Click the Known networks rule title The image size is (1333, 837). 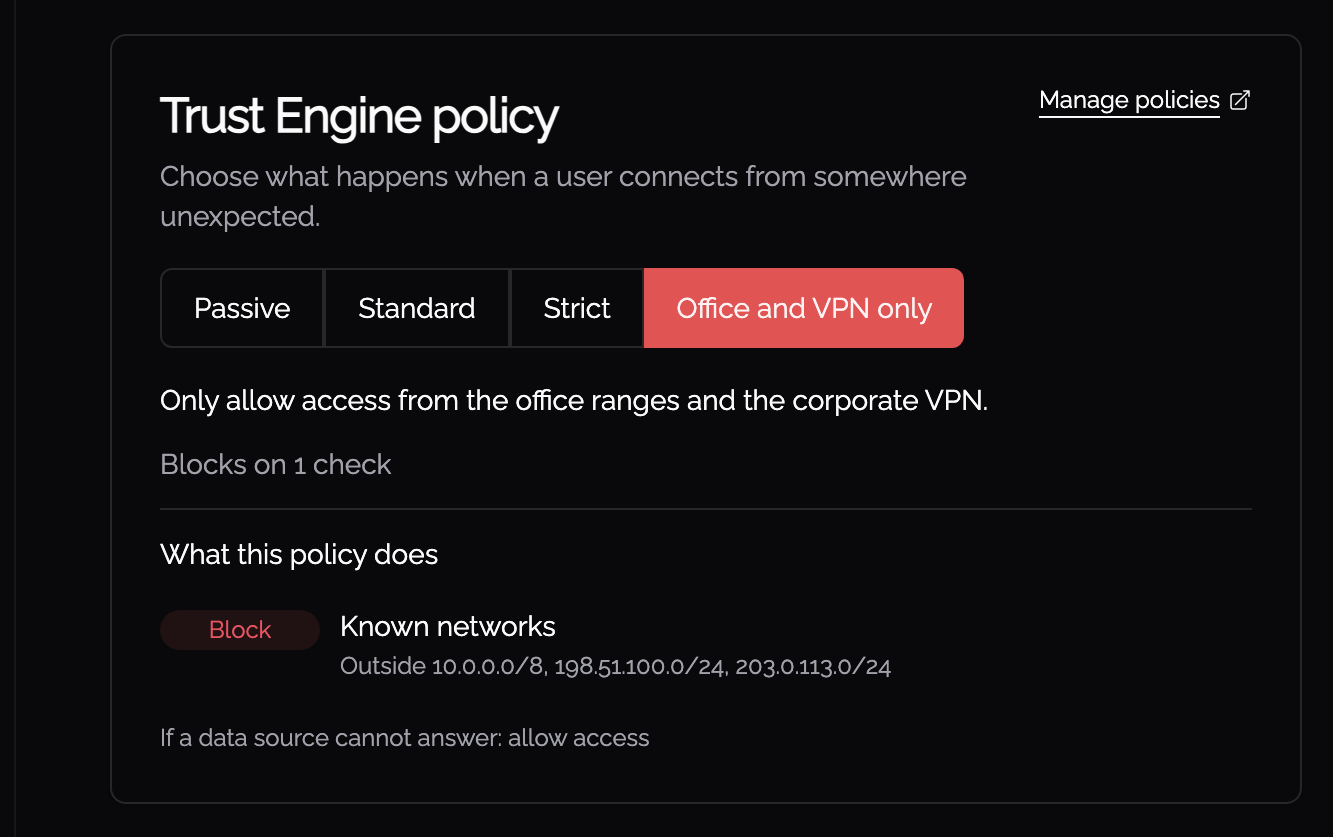(x=448, y=627)
